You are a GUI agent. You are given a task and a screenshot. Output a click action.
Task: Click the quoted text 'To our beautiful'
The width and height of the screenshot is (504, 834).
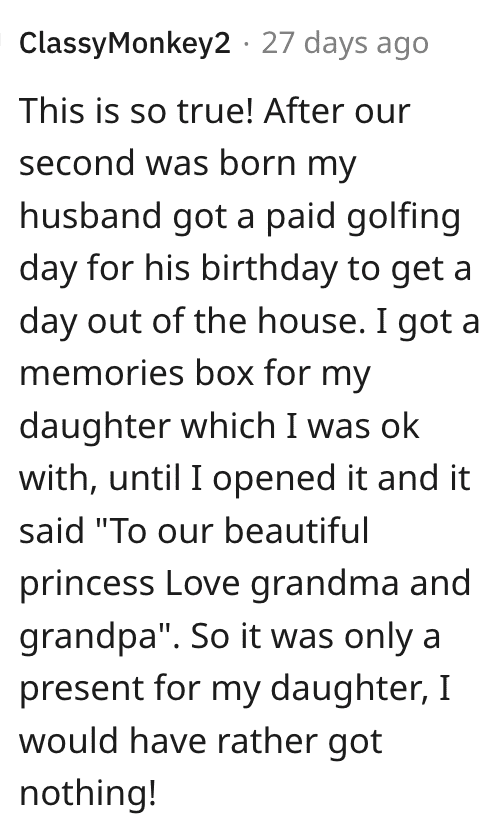click(238, 531)
